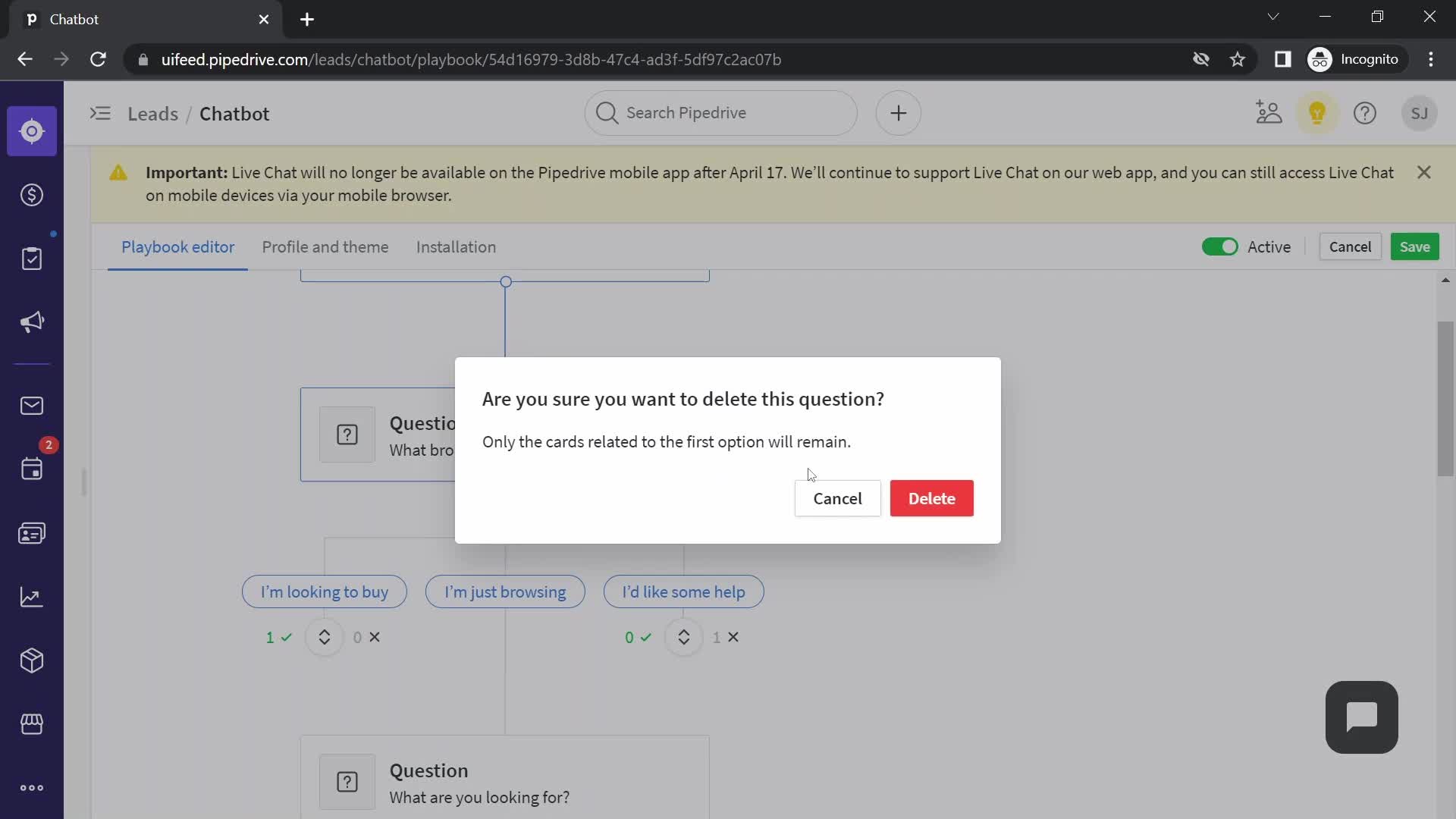
Task: Click the quick add plus button
Action: pos(899,113)
